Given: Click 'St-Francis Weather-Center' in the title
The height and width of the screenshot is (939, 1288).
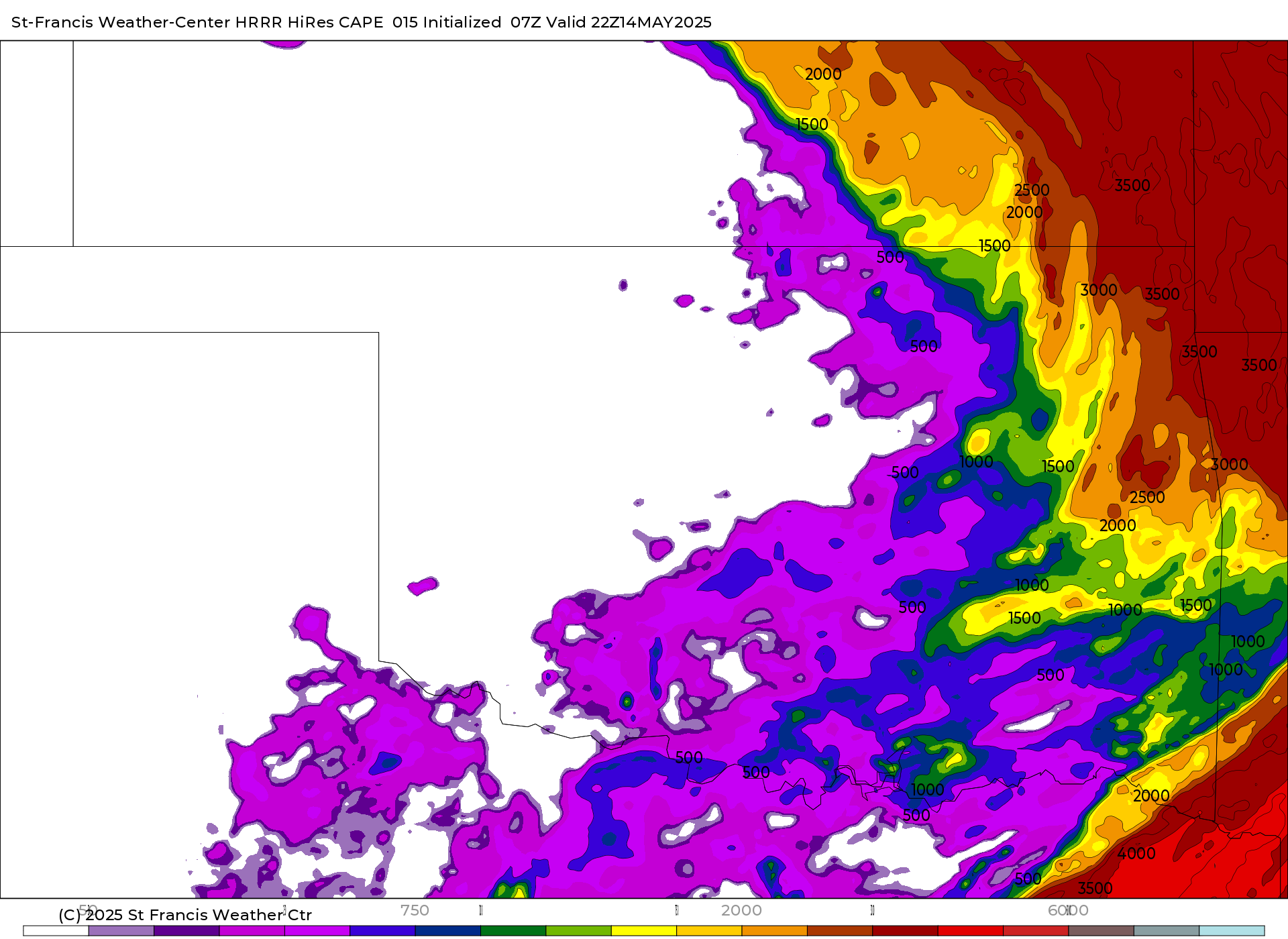Looking at the screenshot, I should [x=121, y=22].
